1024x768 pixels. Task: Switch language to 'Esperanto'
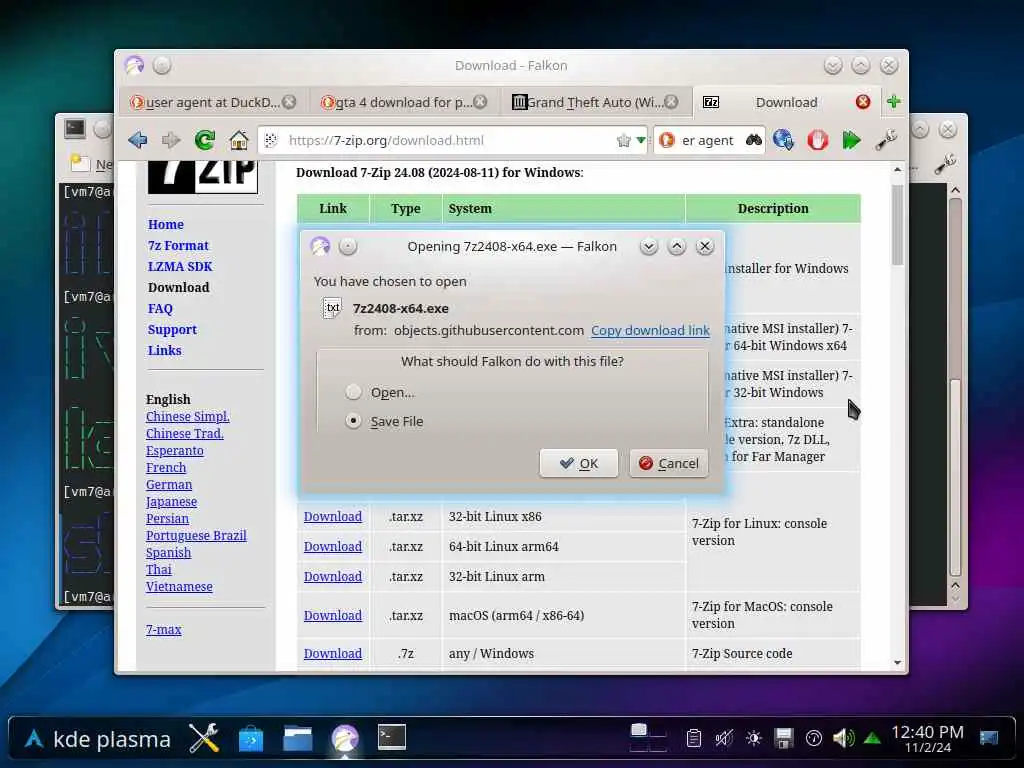point(174,451)
